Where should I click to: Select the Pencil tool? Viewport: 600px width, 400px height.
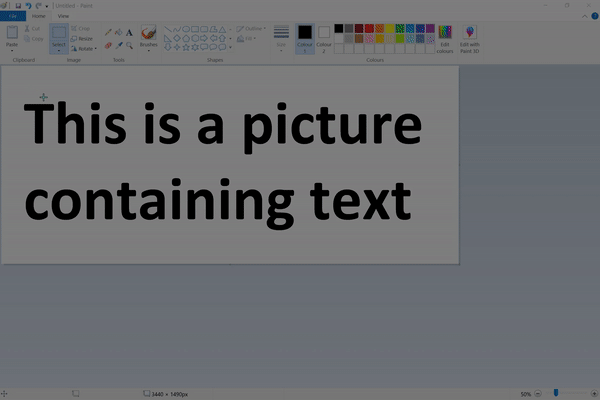pyautogui.click(x=108, y=33)
